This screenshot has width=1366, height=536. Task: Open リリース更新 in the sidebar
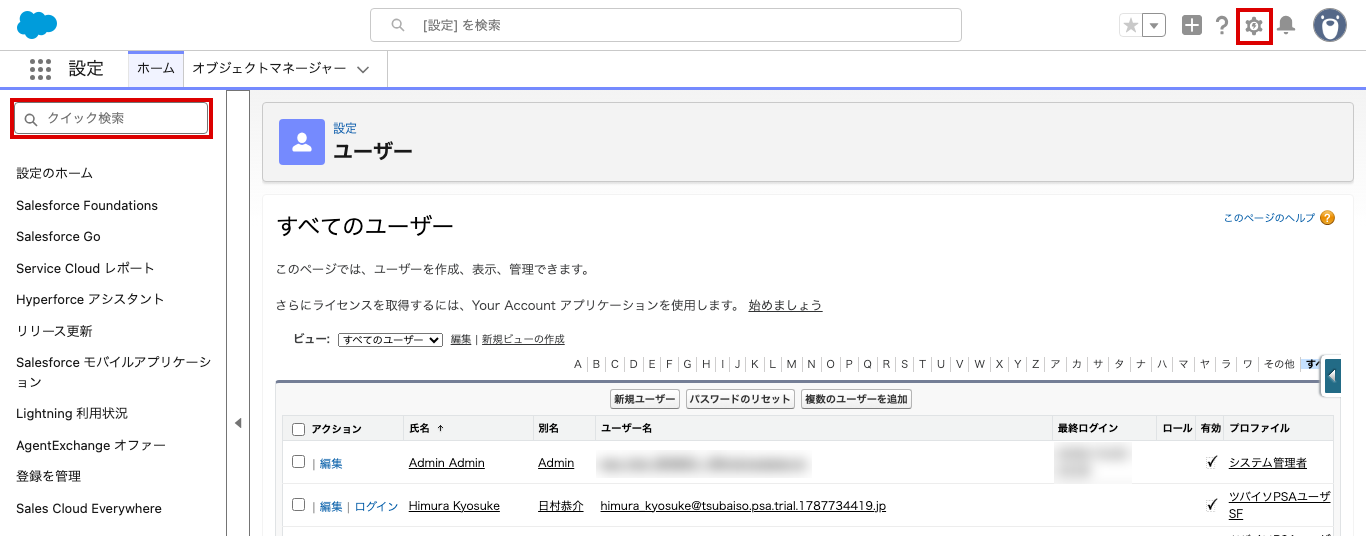coord(54,331)
